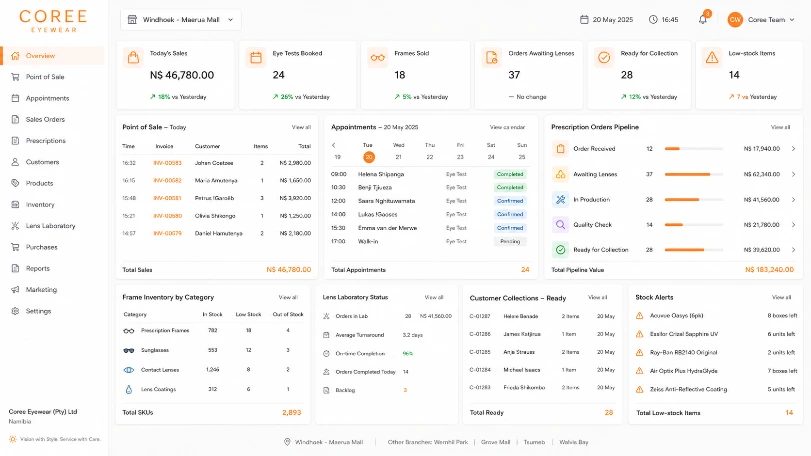
Task: View all Customer Collections
Action: tap(597, 297)
